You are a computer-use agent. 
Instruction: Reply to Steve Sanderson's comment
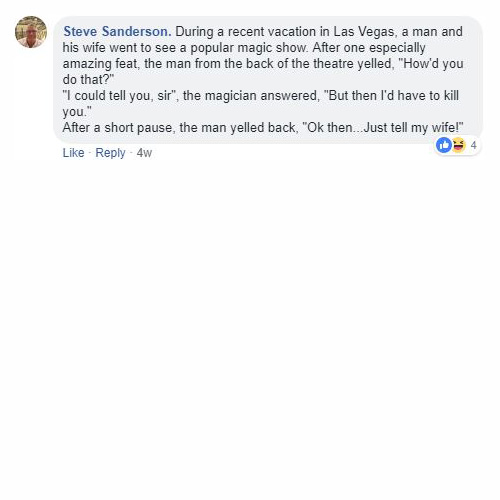[110, 153]
